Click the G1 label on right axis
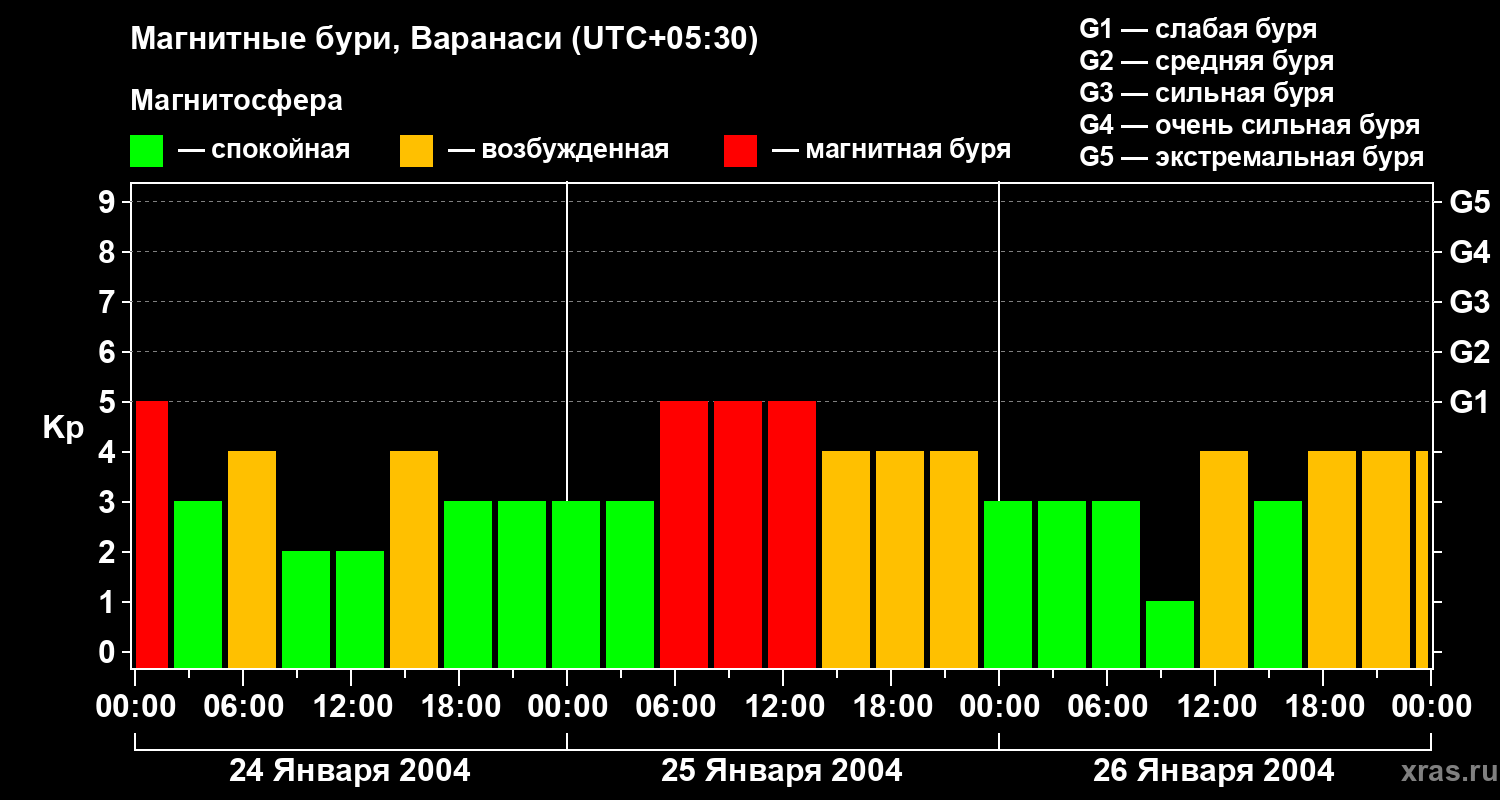The height and width of the screenshot is (800, 1500). 1469,402
